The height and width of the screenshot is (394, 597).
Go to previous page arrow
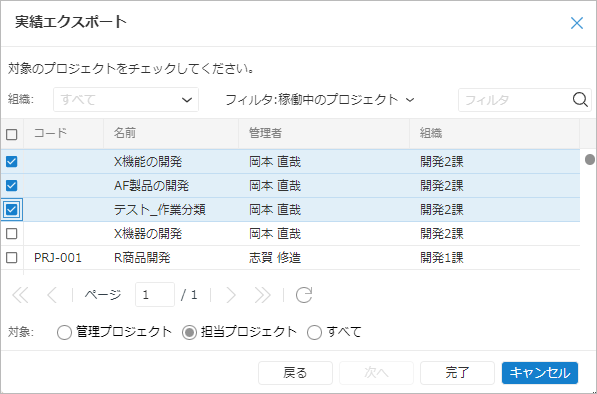pos(52,295)
